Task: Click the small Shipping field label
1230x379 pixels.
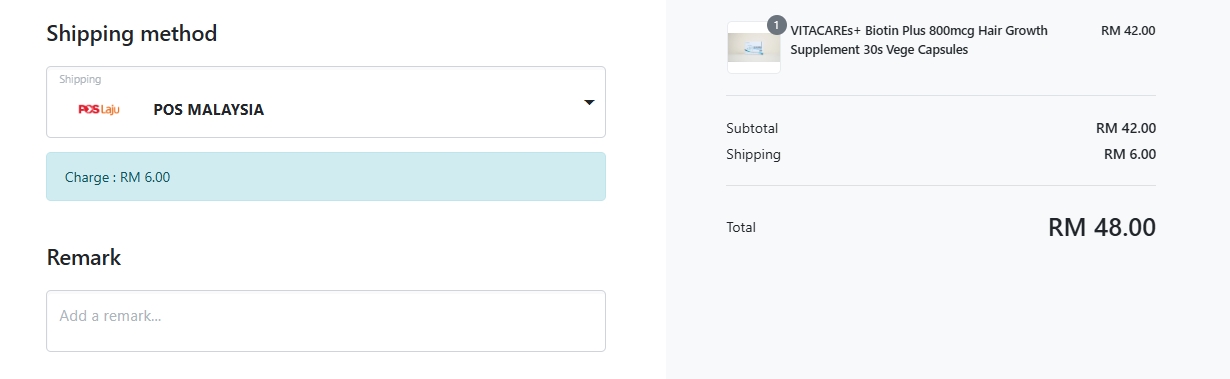Action: pos(80,79)
